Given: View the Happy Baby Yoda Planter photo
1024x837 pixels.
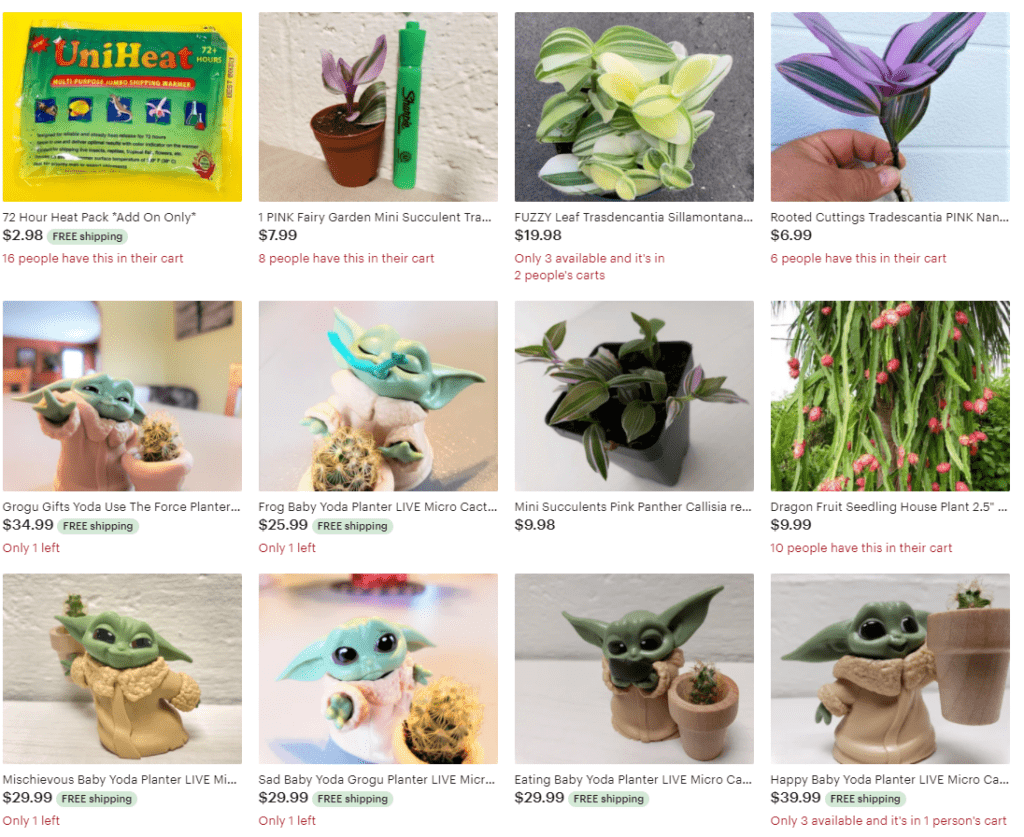Looking at the screenshot, I should pyautogui.click(x=890, y=669).
